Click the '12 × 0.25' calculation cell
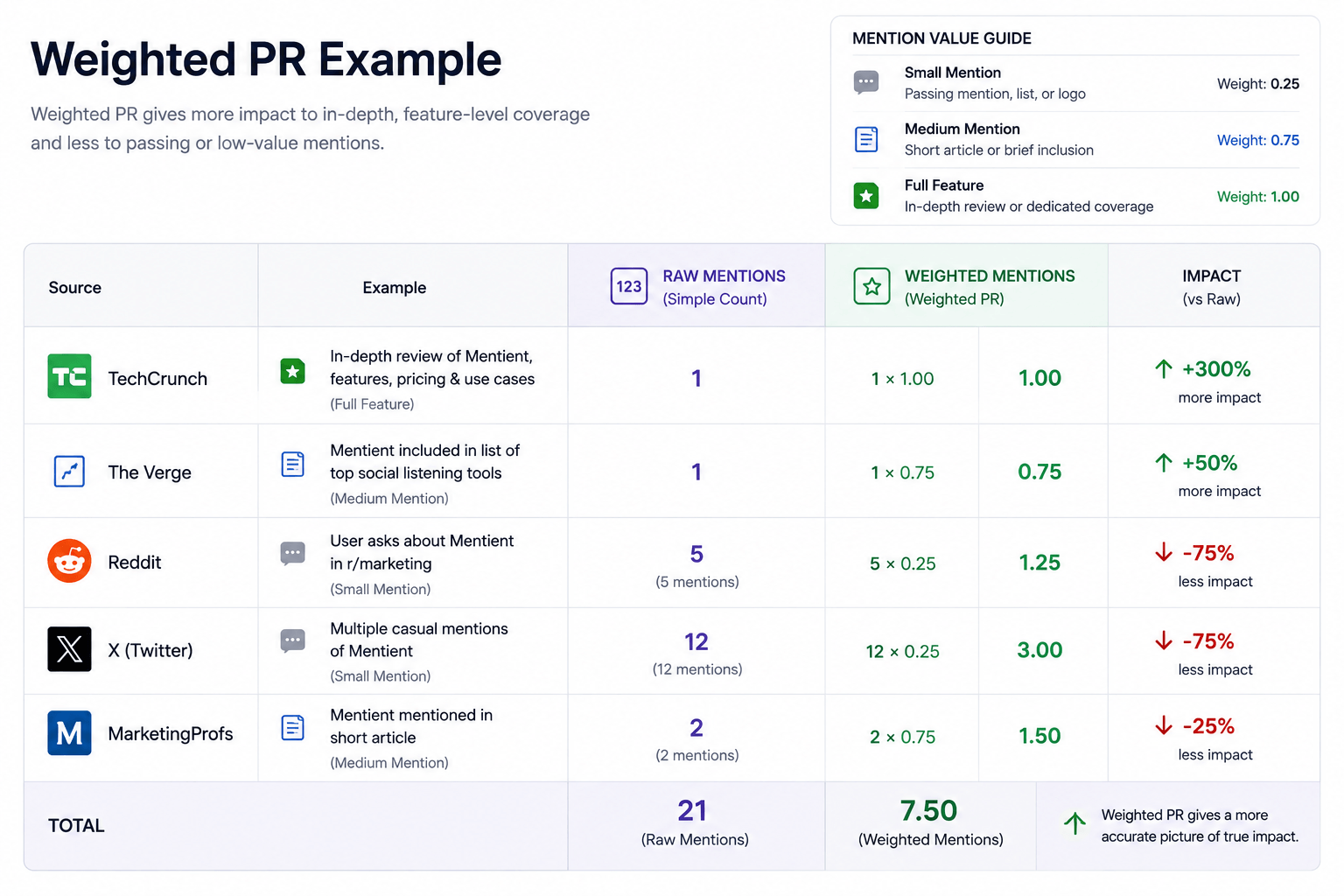This screenshot has height=896, width=1344. [x=902, y=651]
